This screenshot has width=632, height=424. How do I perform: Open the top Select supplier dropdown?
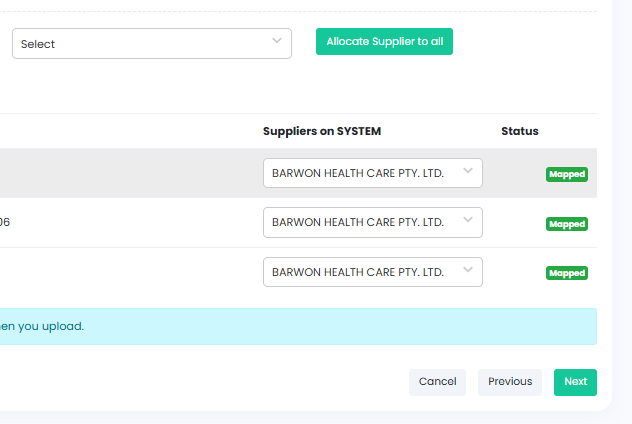(151, 44)
